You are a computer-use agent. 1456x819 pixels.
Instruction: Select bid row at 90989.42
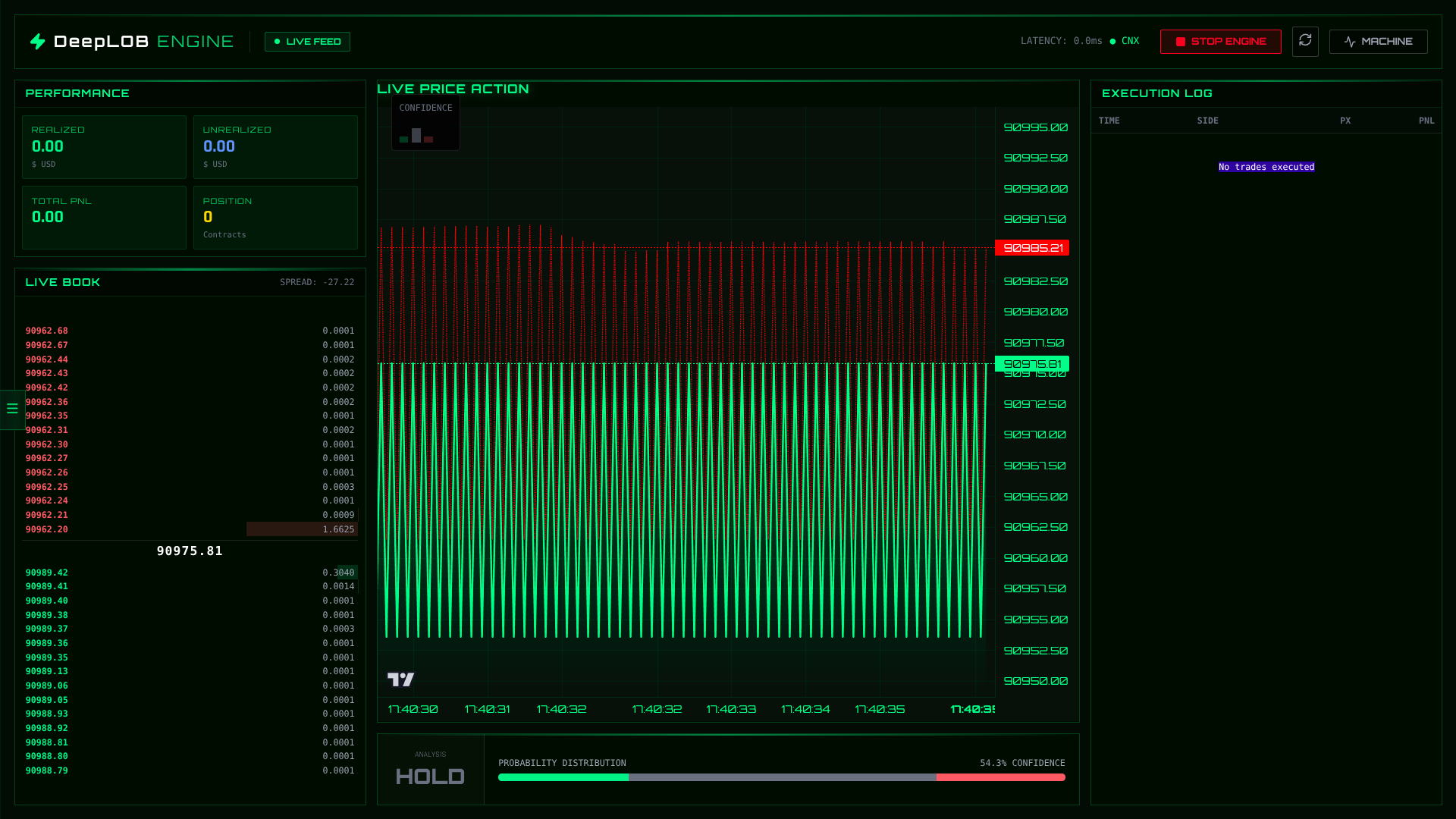tap(190, 573)
